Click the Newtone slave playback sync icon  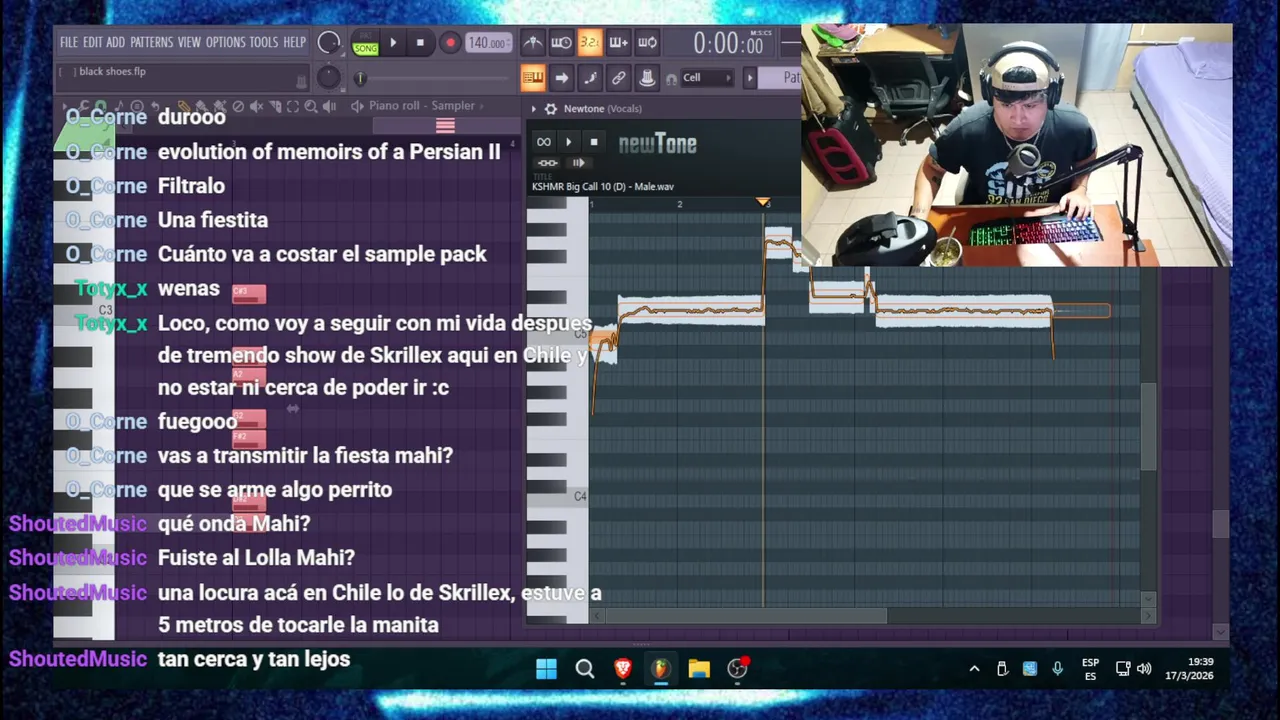pos(547,163)
